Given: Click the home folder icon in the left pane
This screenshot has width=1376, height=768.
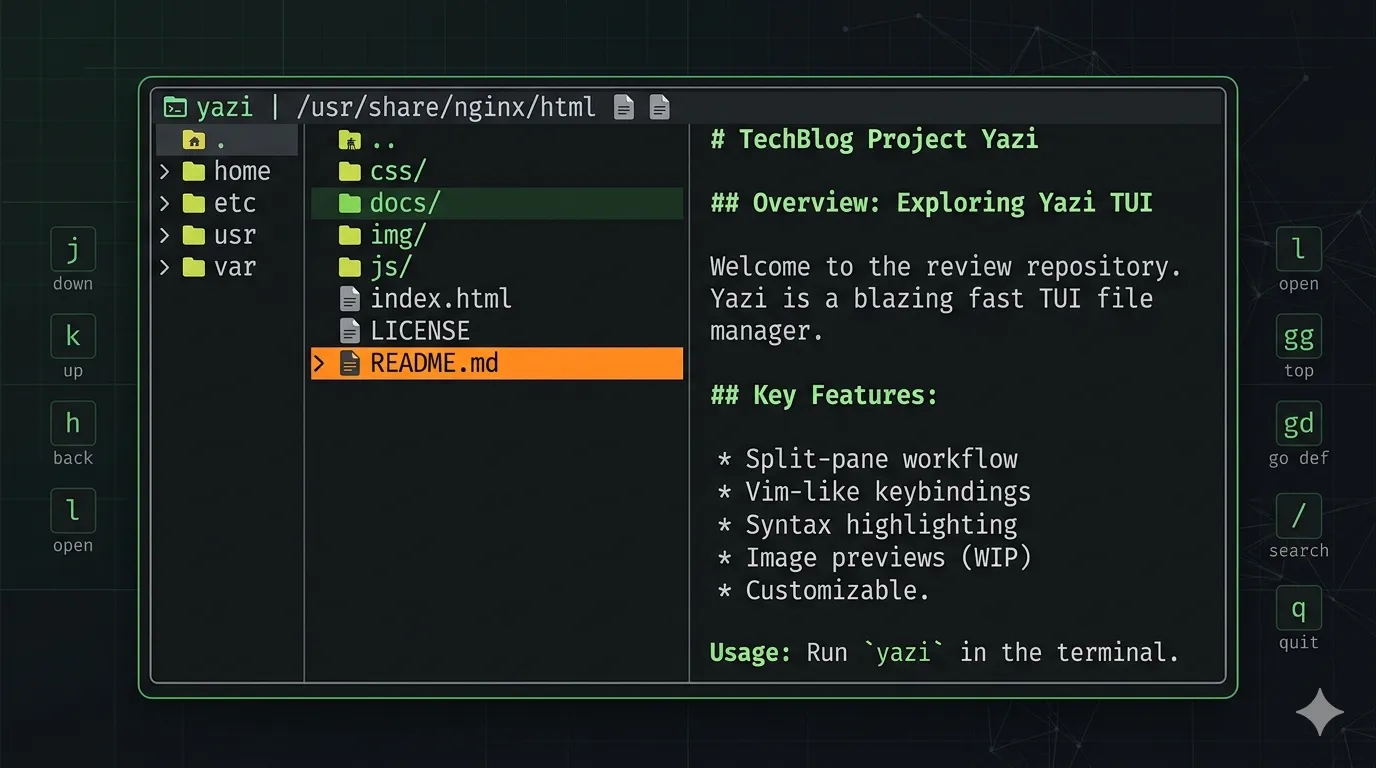Looking at the screenshot, I should tap(194, 171).
